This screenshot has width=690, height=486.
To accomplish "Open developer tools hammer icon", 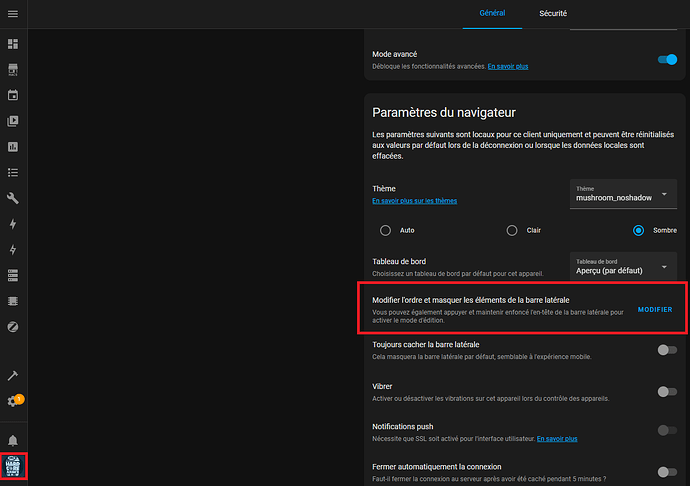I will pyautogui.click(x=13, y=376).
